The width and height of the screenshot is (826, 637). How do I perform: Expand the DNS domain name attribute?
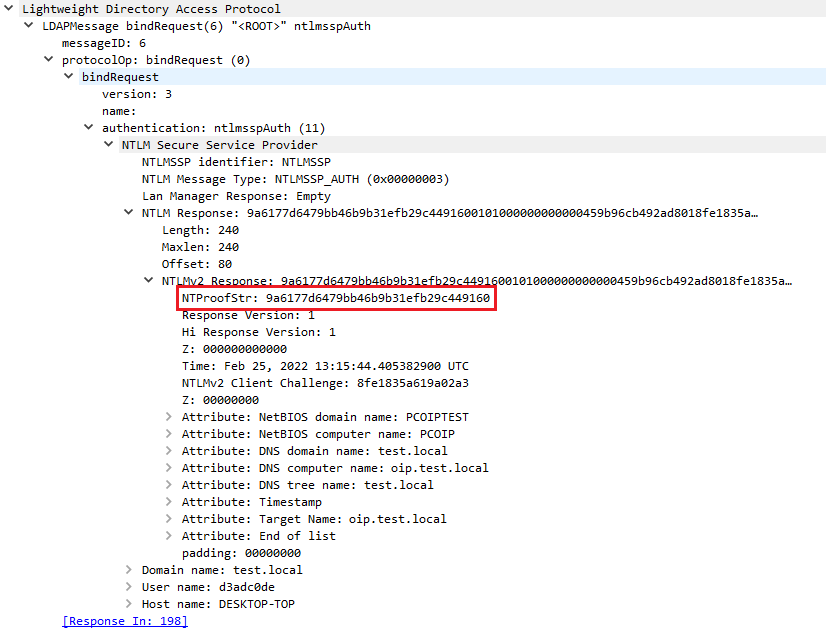click(x=169, y=450)
